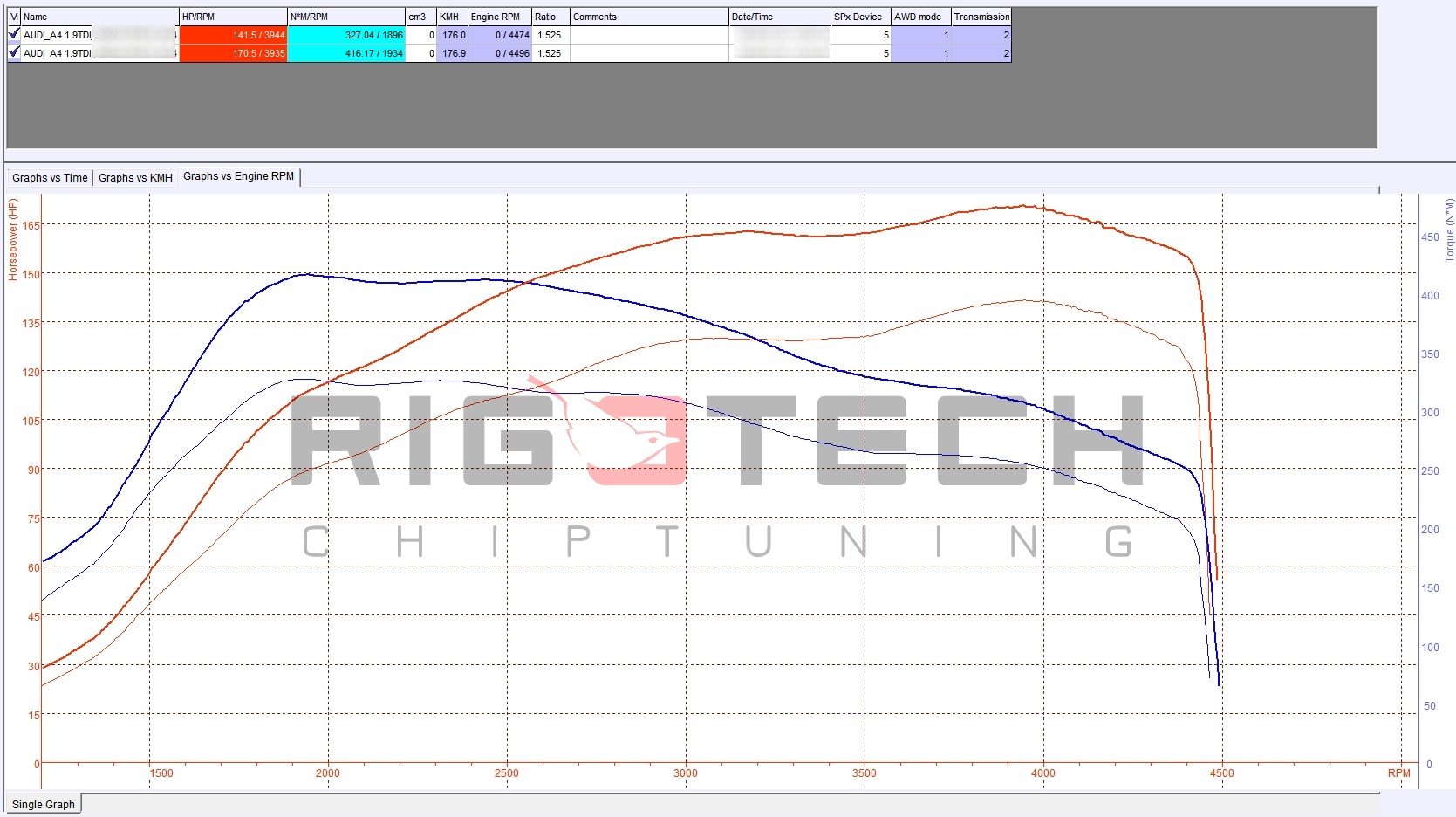The width and height of the screenshot is (1456, 817).
Task: Click the Name column header
Action: coord(99,17)
